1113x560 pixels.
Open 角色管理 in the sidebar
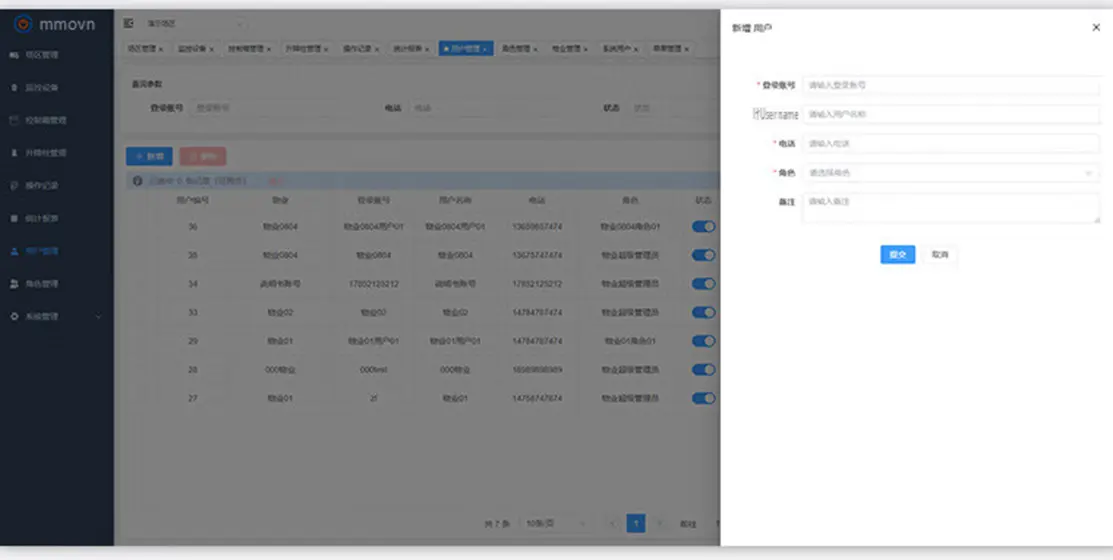click(x=41, y=284)
